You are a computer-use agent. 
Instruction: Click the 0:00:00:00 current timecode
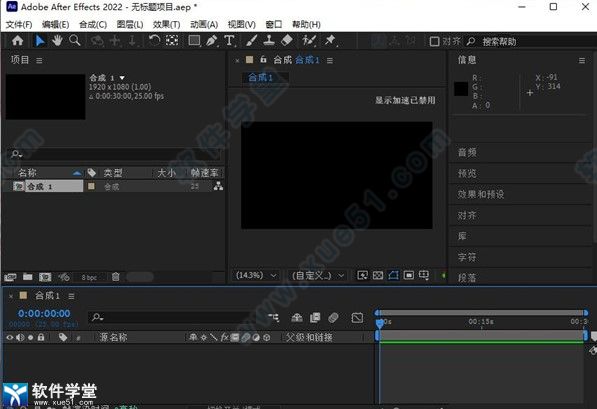[44, 313]
